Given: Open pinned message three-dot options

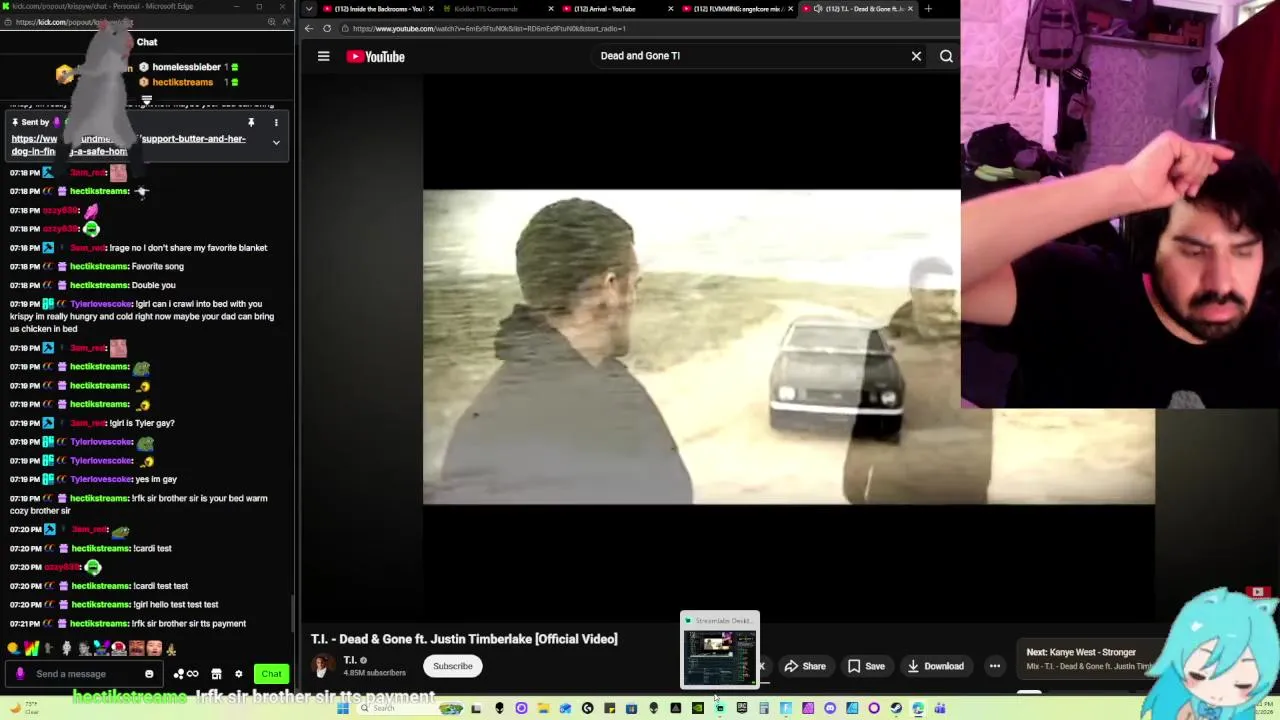Looking at the screenshot, I should coord(276,123).
